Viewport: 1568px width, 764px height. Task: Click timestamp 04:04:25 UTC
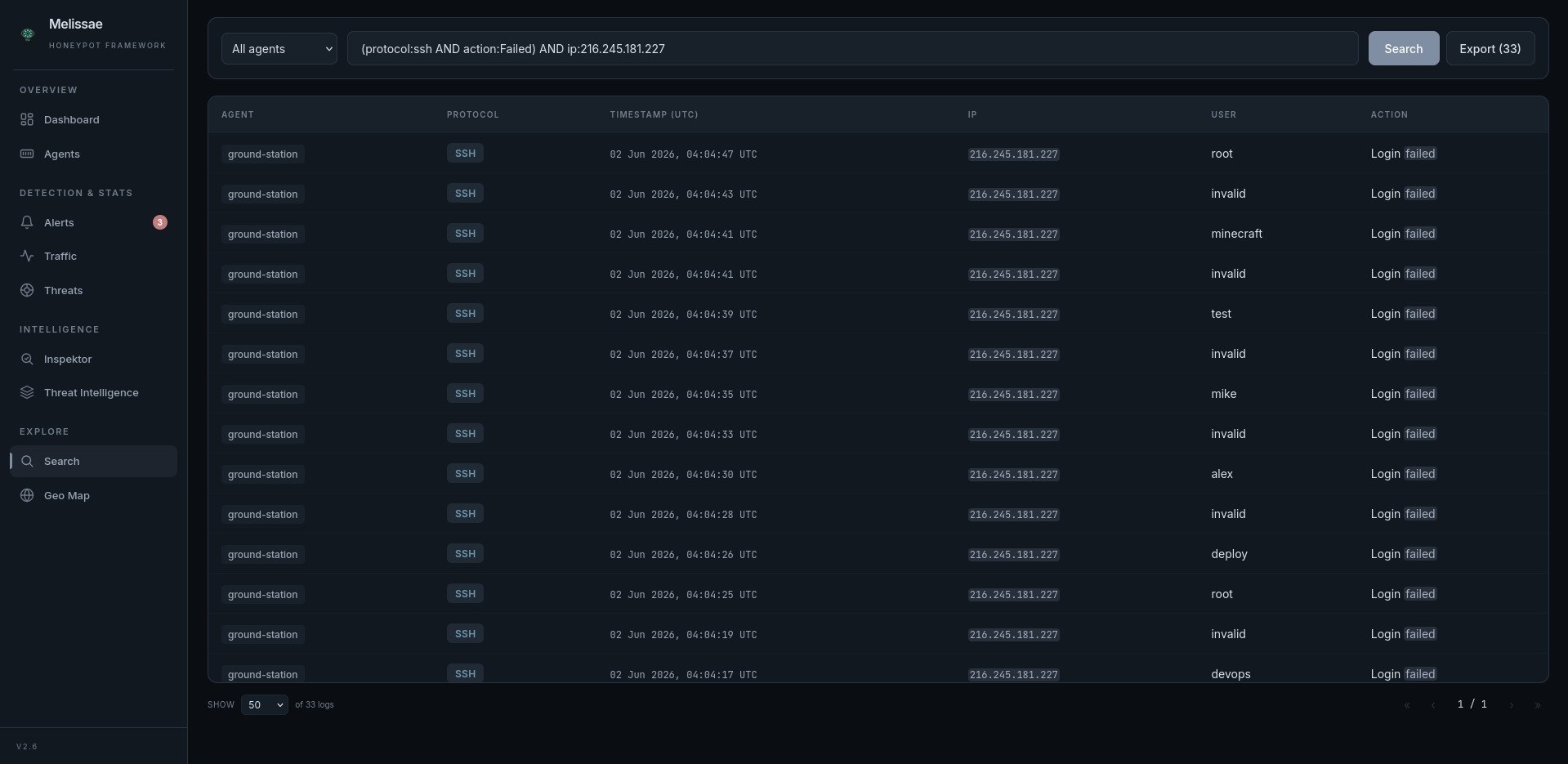point(683,595)
